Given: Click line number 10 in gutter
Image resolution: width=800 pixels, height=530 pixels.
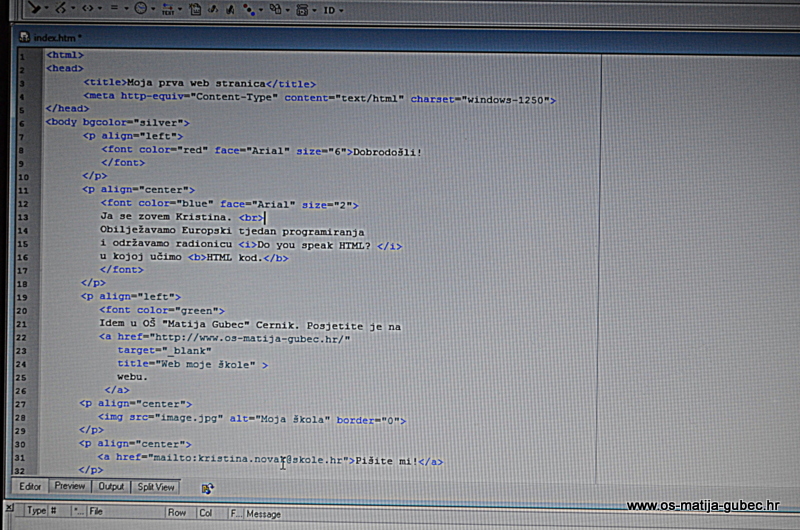Looking at the screenshot, I should [23, 177].
